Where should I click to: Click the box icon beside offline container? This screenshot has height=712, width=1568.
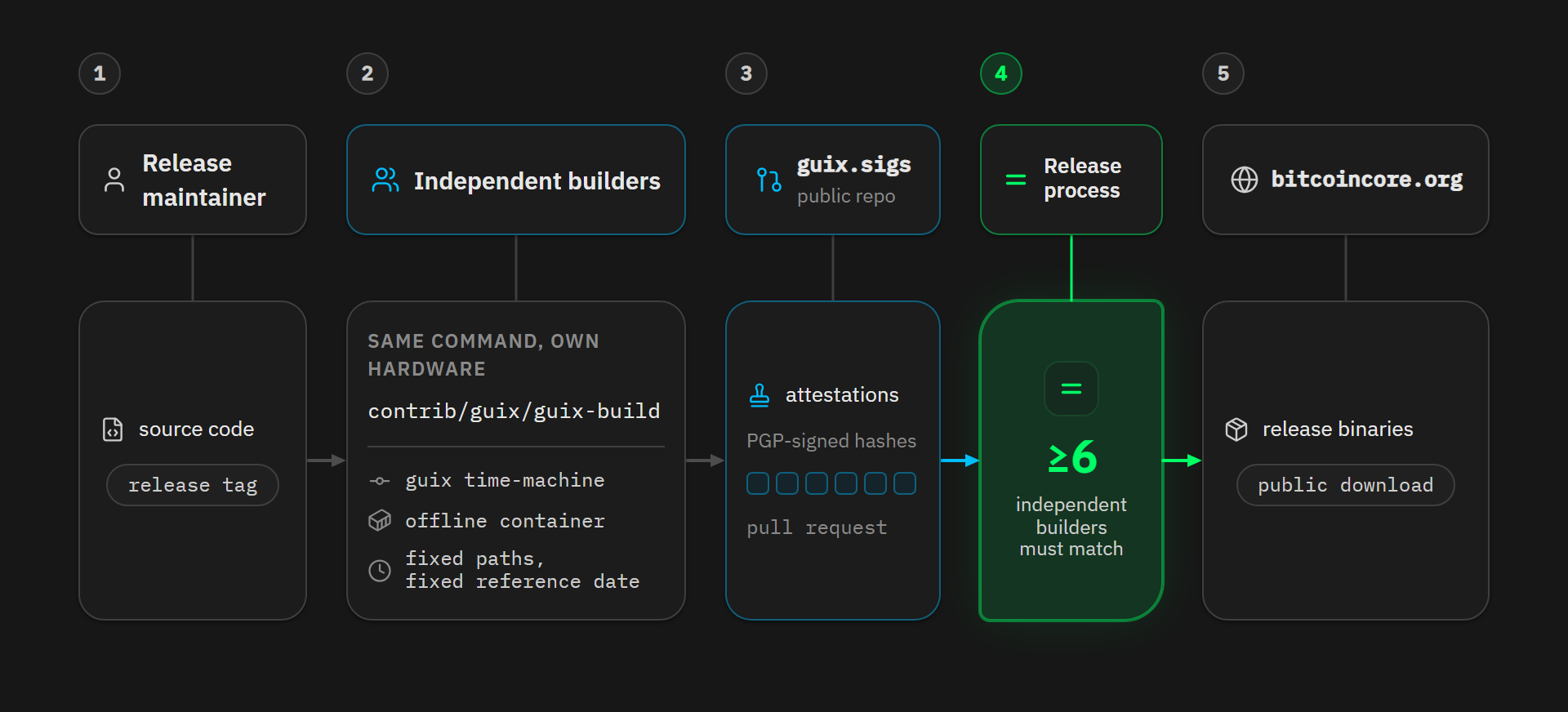click(380, 520)
